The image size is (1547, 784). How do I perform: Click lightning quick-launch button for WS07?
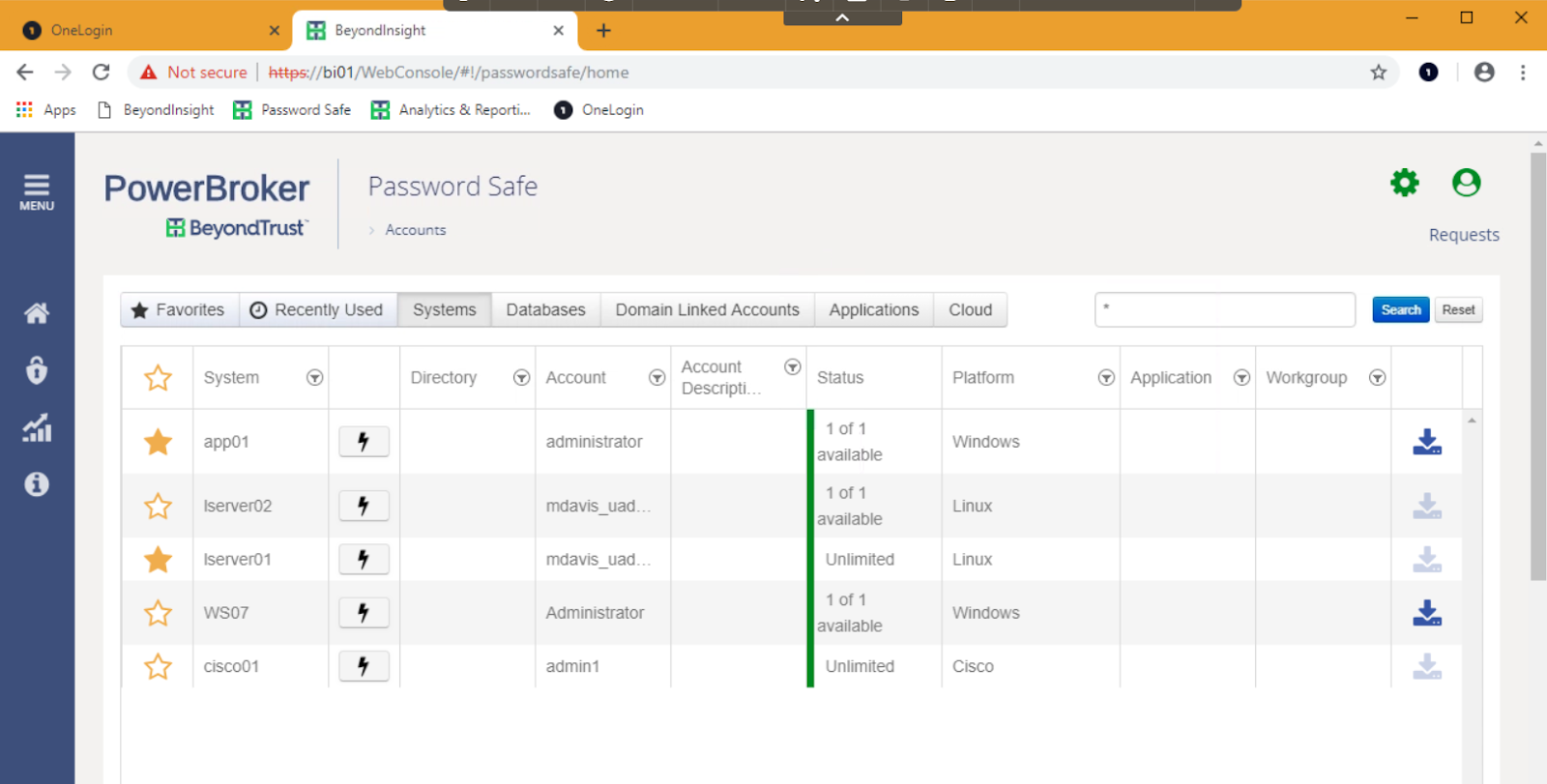pos(364,612)
